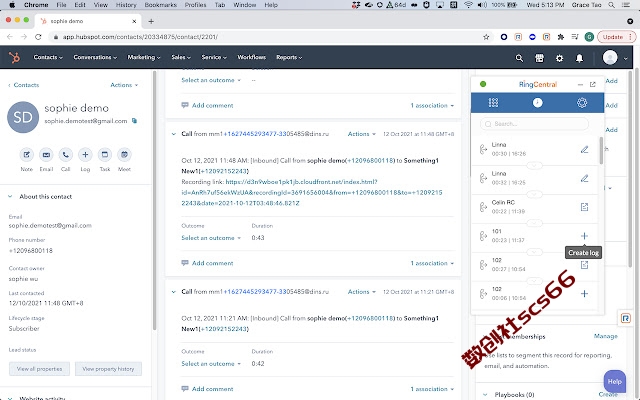Create a Task for sophie demo
This screenshot has height=400, width=640.
(104, 155)
